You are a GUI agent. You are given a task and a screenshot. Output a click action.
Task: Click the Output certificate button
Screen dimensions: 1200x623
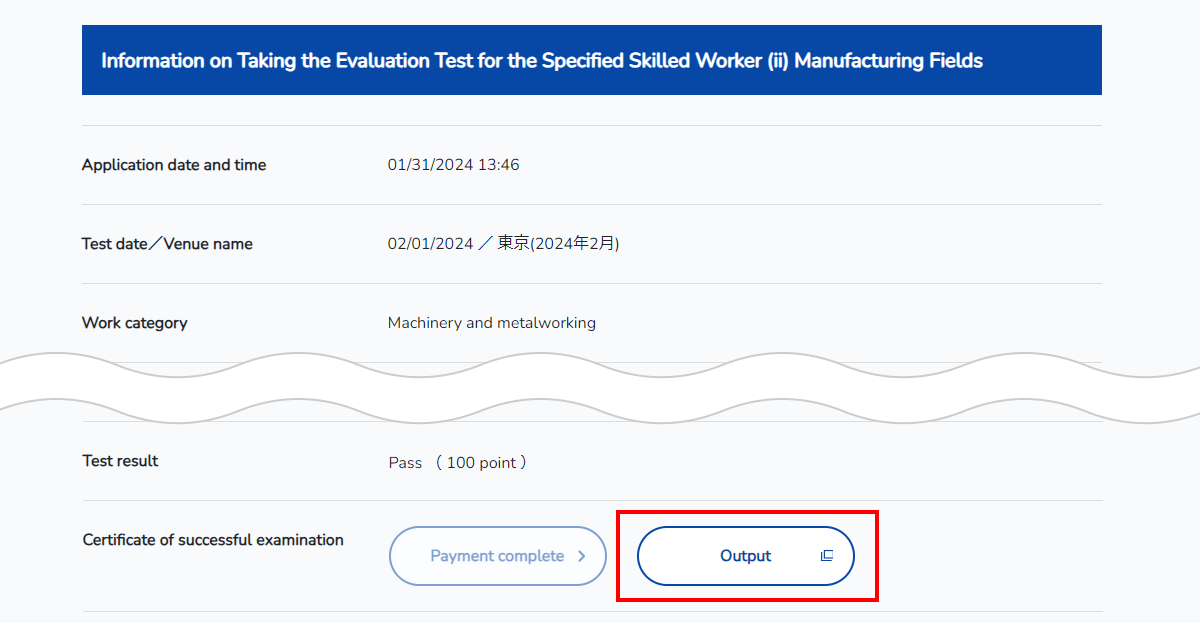point(746,556)
